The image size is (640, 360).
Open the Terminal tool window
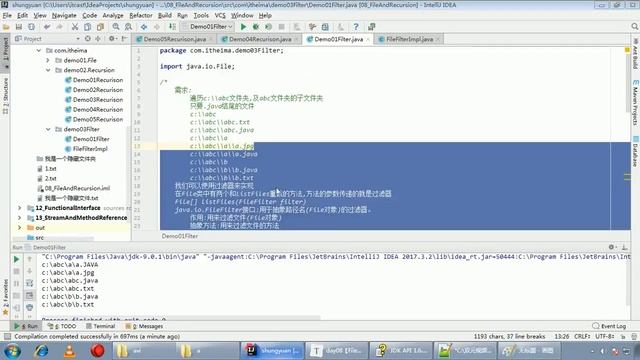point(100,326)
